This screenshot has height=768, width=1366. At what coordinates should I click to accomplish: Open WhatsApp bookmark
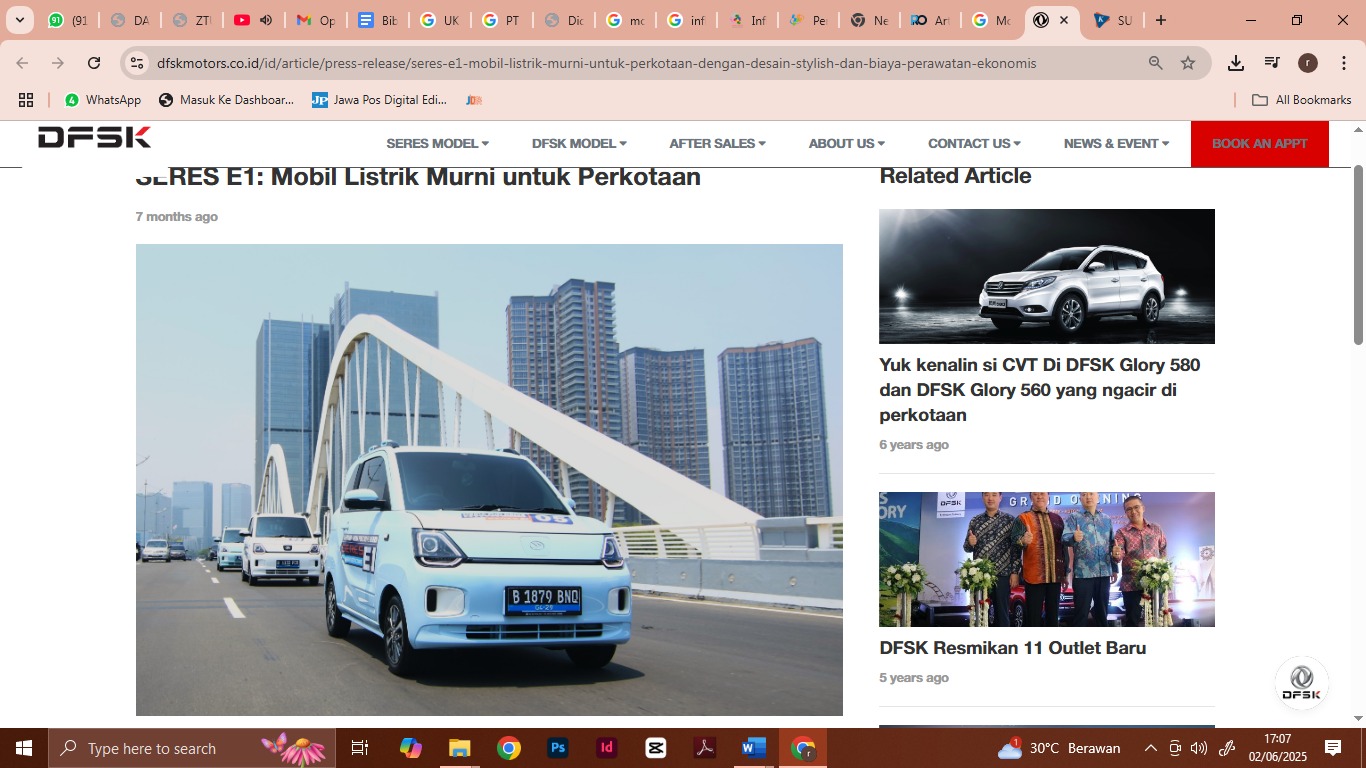(103, 100)
